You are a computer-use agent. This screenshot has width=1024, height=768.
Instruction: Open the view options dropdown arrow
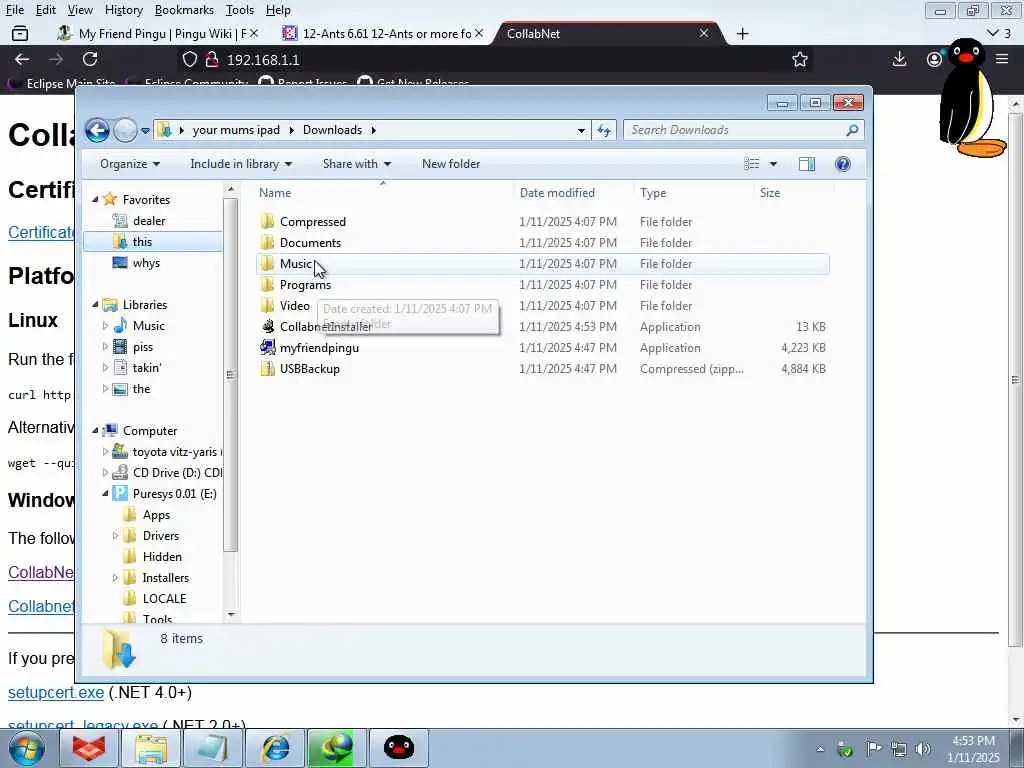tap(773, 164)
